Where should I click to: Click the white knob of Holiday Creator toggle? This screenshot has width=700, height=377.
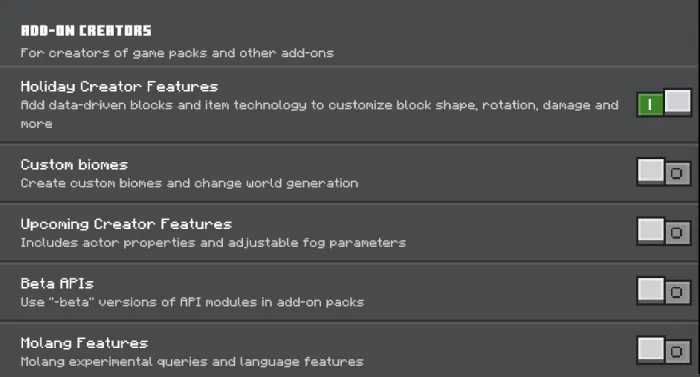(678, 102)
